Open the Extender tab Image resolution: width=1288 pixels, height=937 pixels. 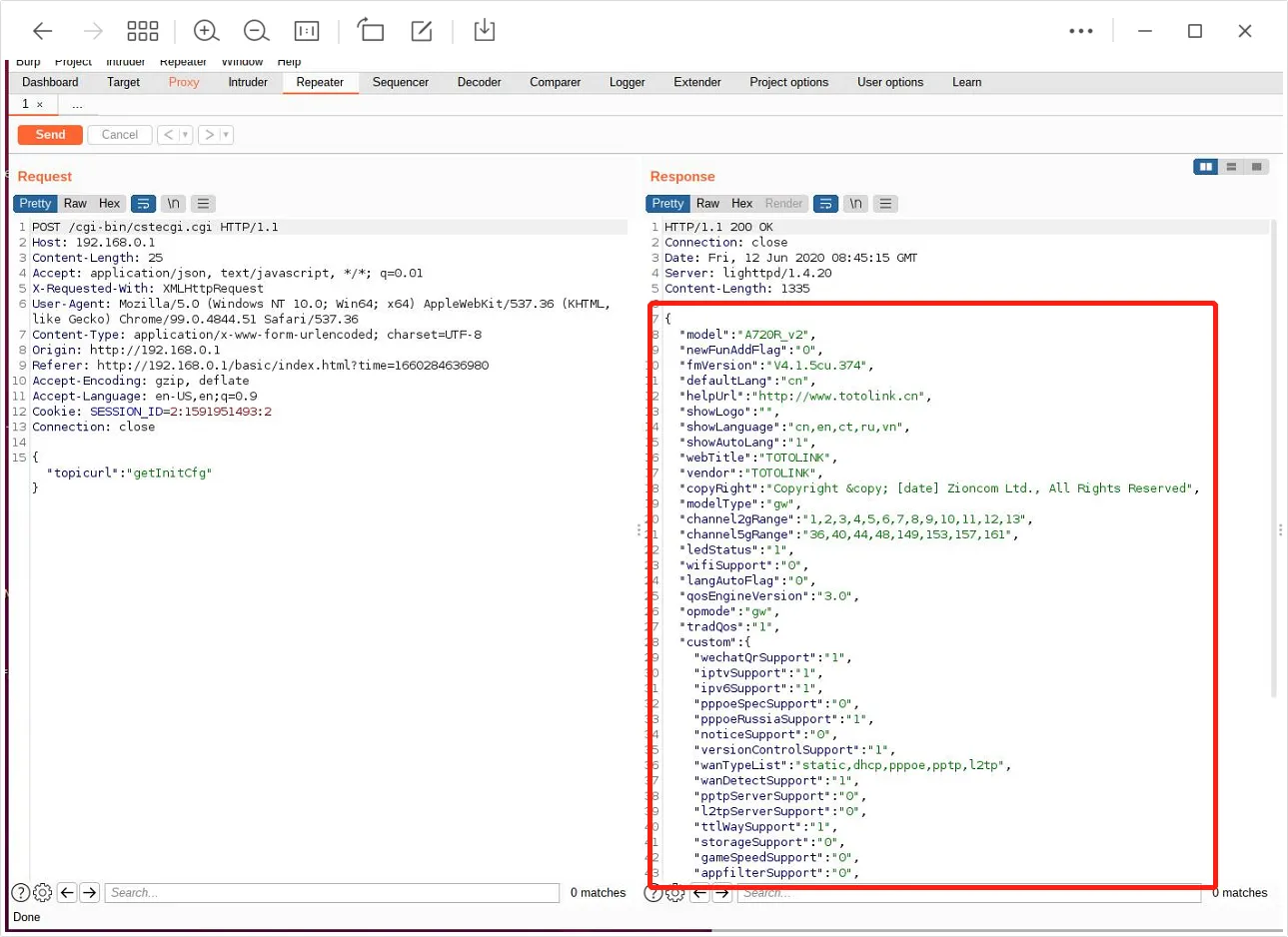[x=697, y=83]
